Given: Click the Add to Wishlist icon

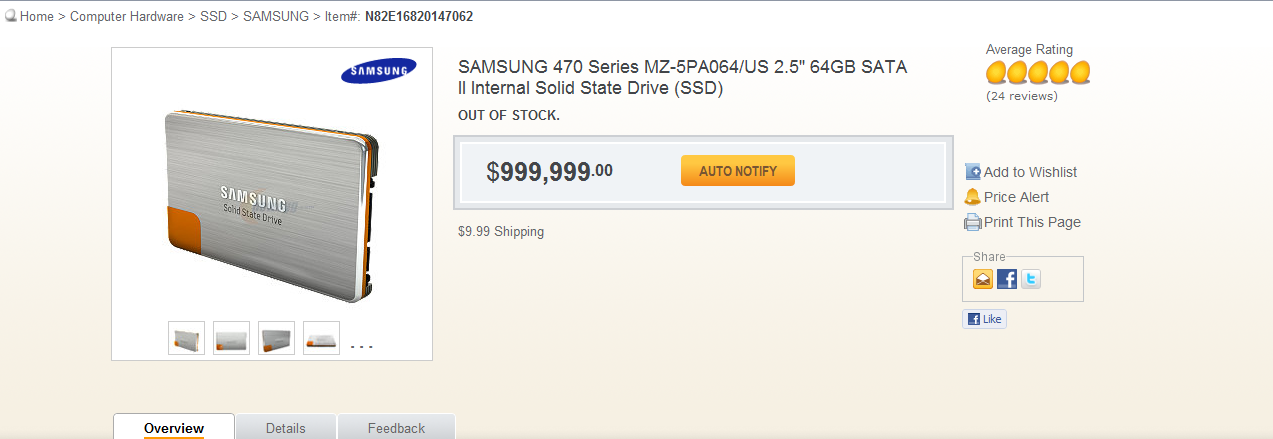Looking at the screenshot, I should [x=973, y=172].
